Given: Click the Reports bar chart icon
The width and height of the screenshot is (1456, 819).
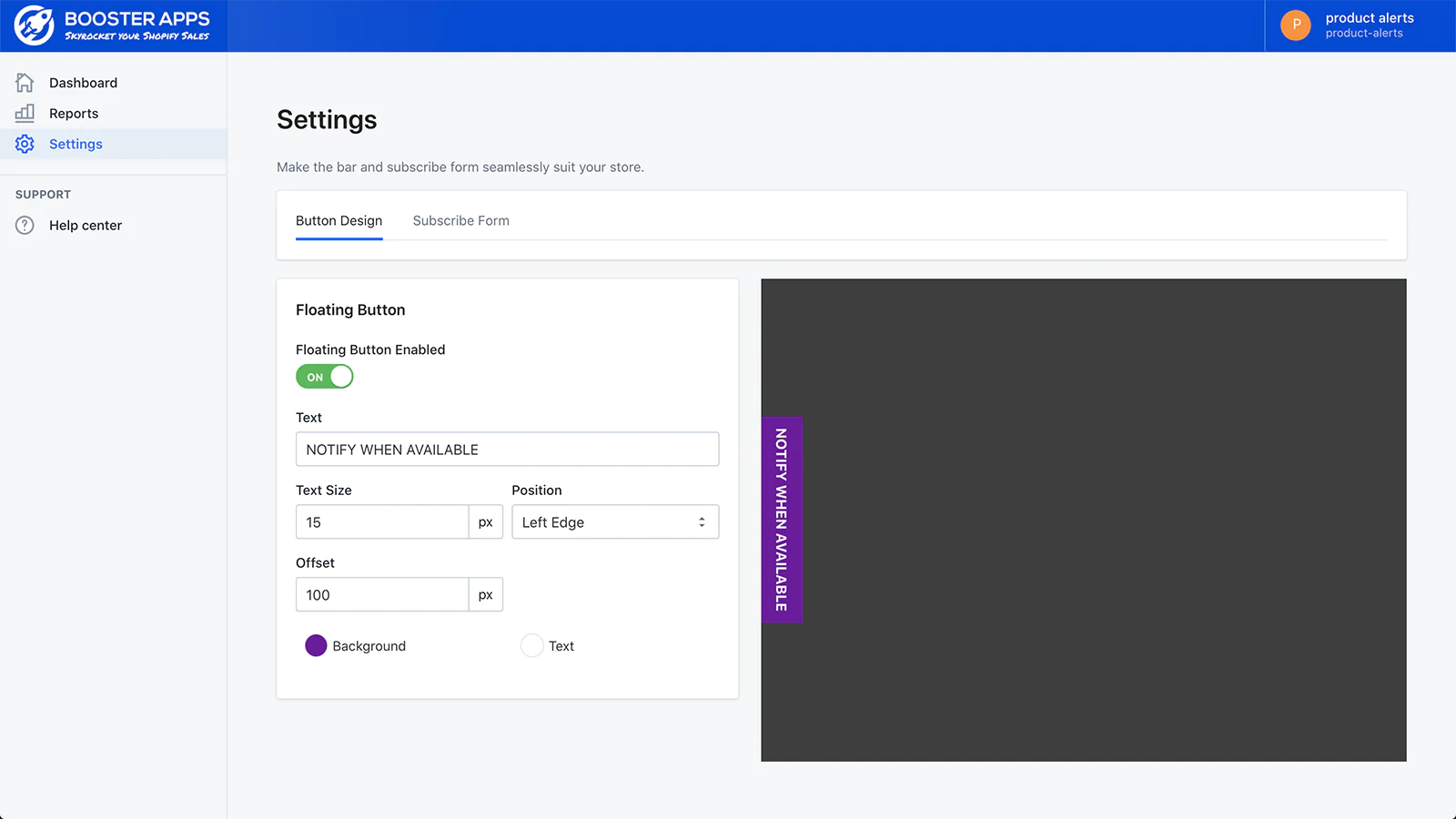Looking at the screenshot, I should pyautogui.click(x=25, y=114).
